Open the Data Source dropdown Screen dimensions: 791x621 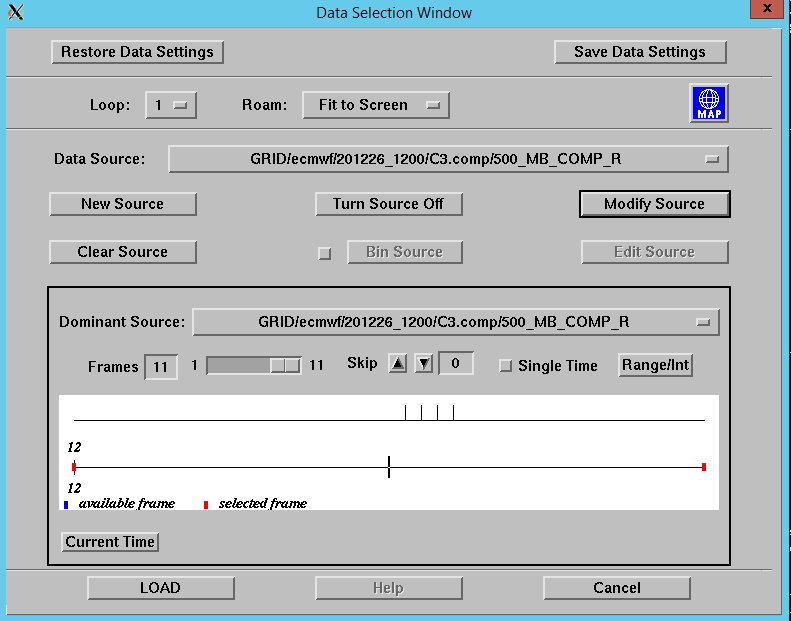(x=448, y=159)
